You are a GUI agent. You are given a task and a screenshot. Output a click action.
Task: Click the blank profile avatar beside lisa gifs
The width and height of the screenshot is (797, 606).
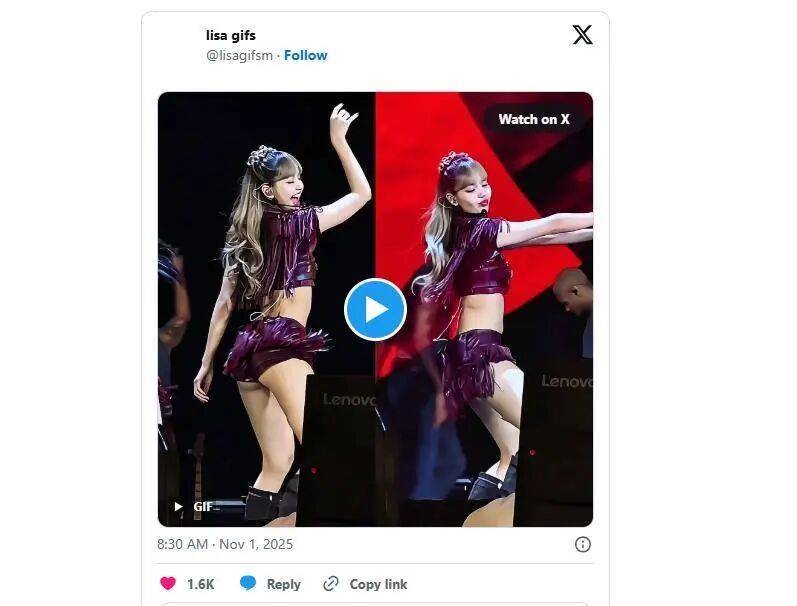180,45
